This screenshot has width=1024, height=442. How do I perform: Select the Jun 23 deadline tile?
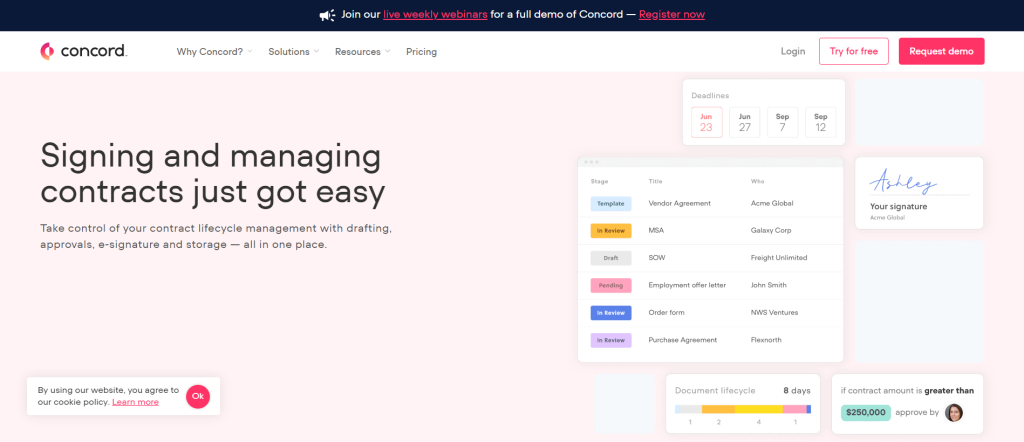click(x=707, y=122)
